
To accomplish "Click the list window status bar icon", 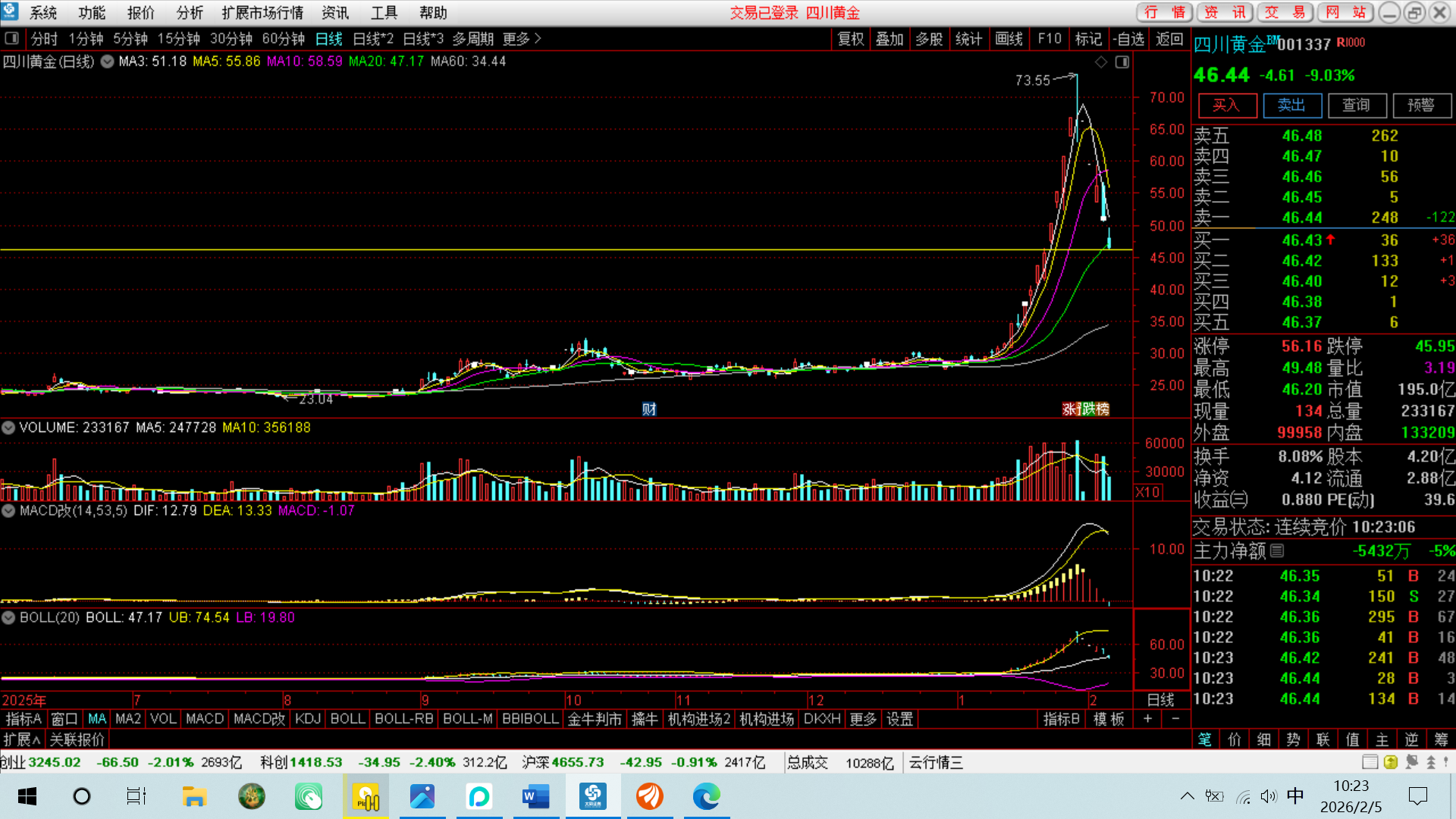I will tap(1370, 762).
